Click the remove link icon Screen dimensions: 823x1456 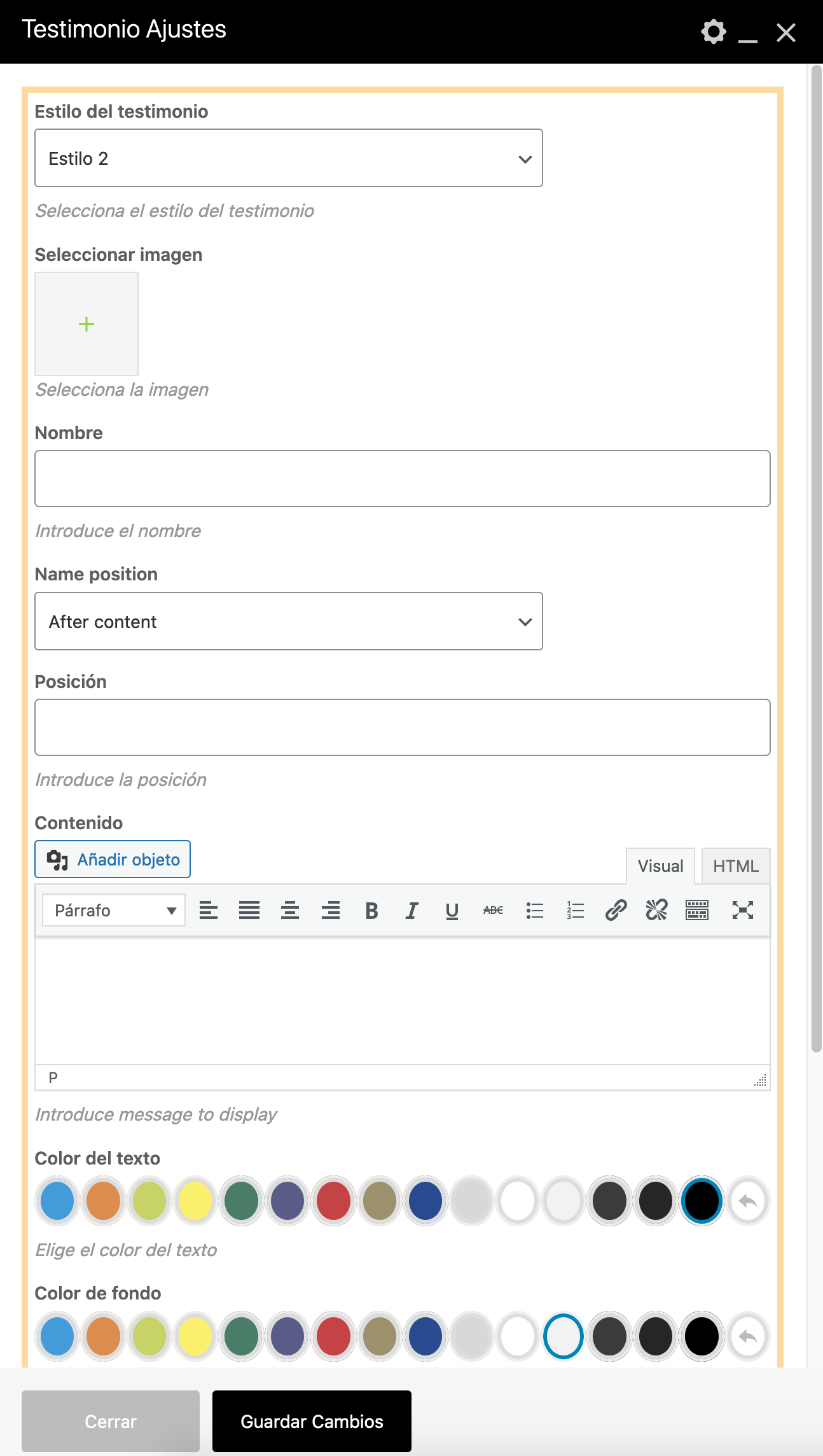point(656,911)
